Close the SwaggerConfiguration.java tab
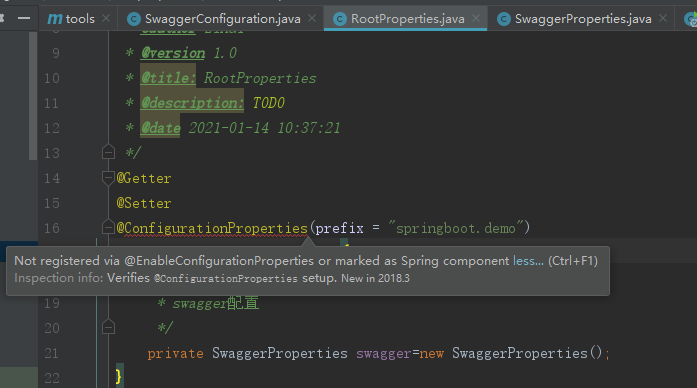This screenshot has height=388, width=697. point(312,18)
